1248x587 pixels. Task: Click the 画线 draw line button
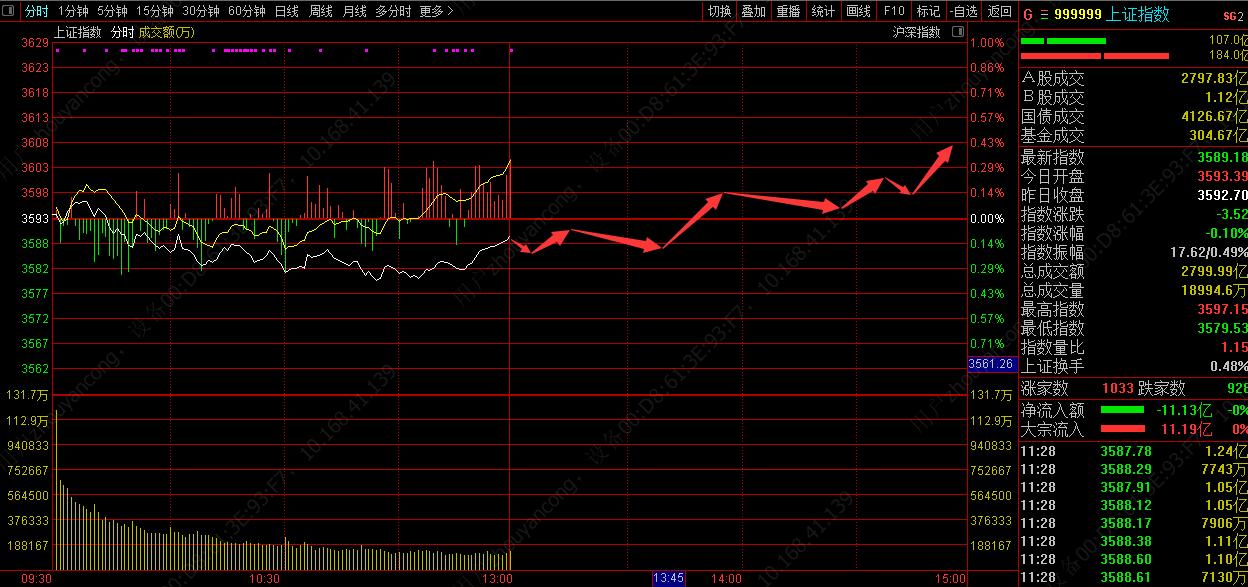coord(858,11)
